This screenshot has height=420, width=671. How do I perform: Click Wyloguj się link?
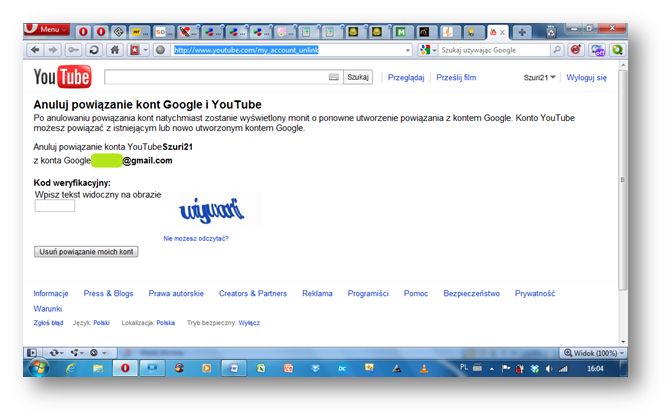pos(586,77)
